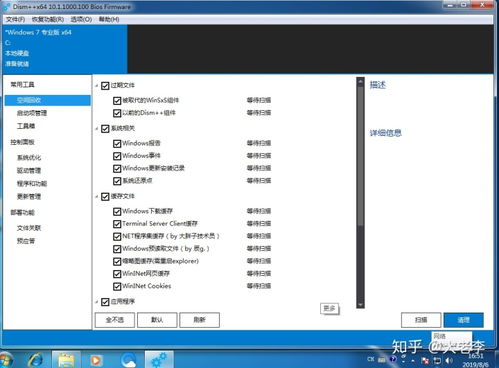Collapse the 应用程序 group arrow
Image resolution: width=499 pixels, height=368 pixels.
tap(97, 302)
